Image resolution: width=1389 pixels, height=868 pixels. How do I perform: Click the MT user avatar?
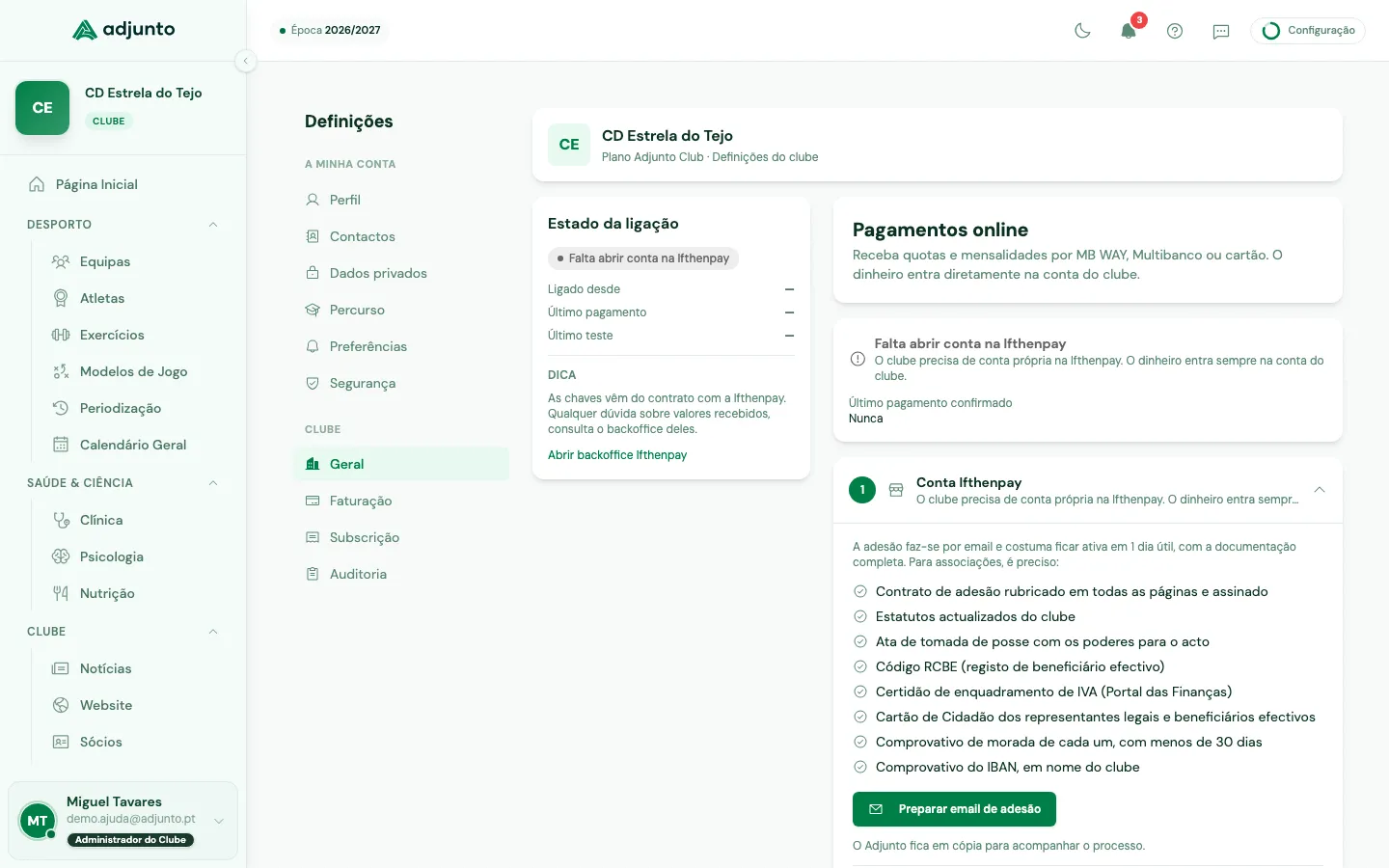coord(38,821)
